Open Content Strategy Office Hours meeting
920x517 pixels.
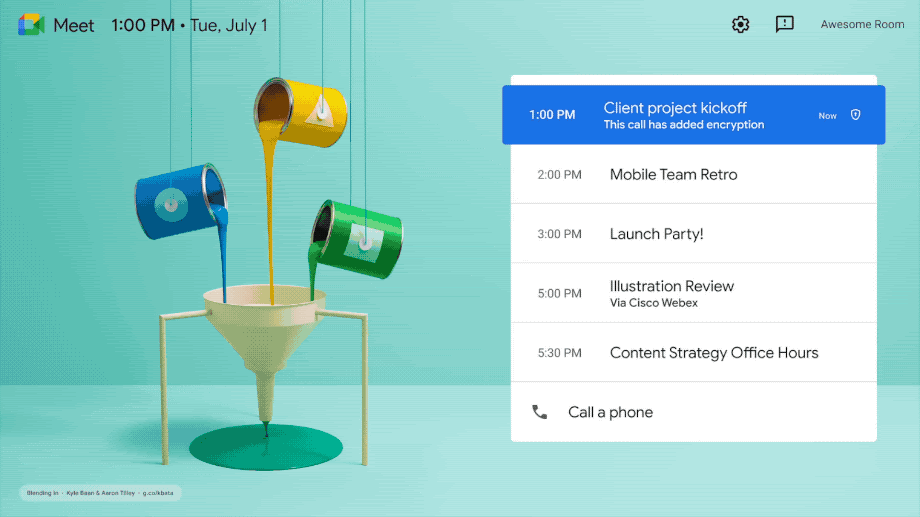(x=694, y=352)
